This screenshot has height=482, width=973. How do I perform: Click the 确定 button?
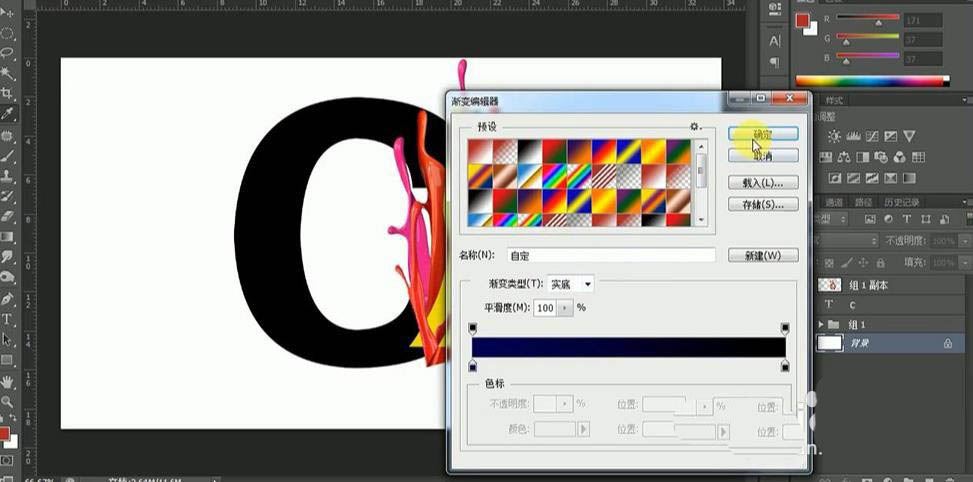[x=762, y=134]
